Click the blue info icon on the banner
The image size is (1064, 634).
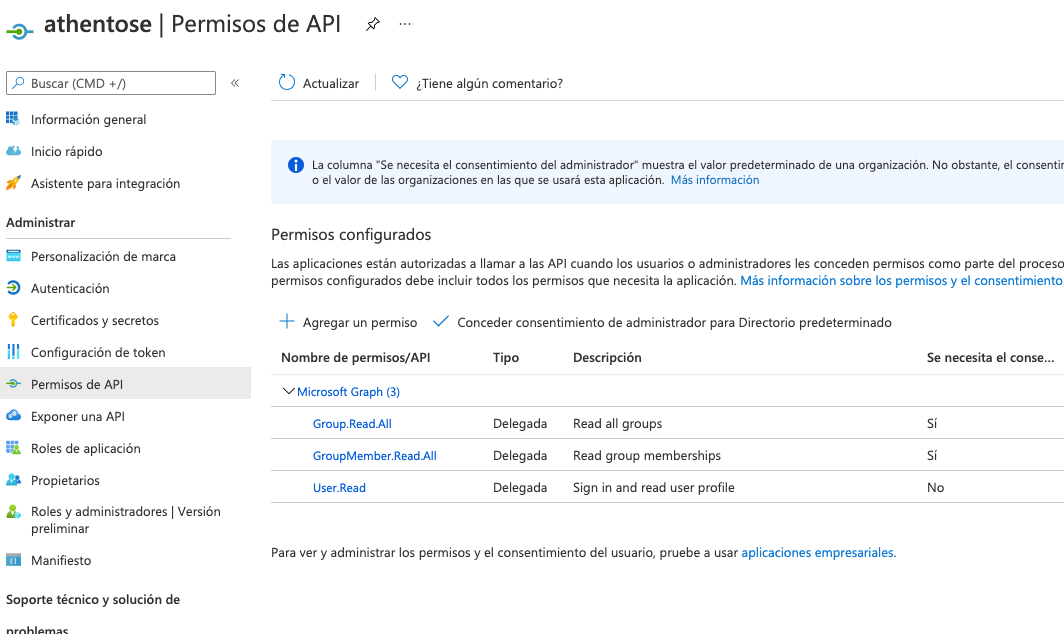pyautogui.click(x=295, y=164)
